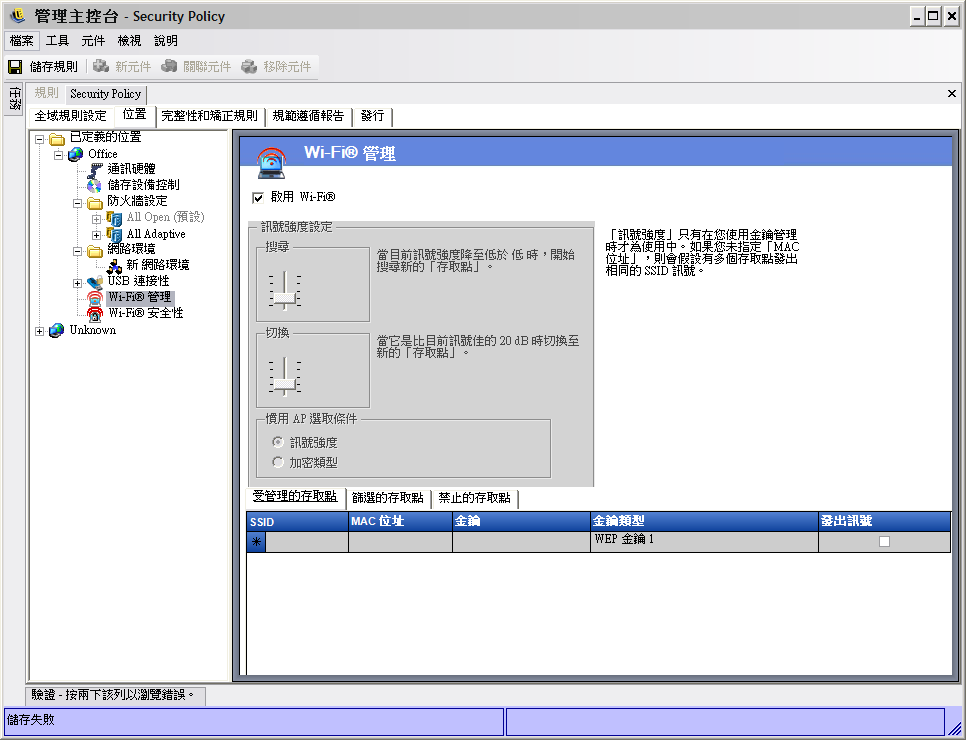The height and width of the screenshot is (740, 966).
Task: Click the 儲存失敗 status bar message
Action: tap(254, 721)
